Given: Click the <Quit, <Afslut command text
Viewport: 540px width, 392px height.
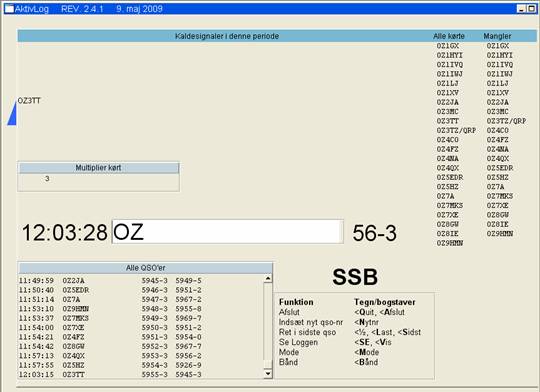Looking at the screenshot, I should [380, 312].
